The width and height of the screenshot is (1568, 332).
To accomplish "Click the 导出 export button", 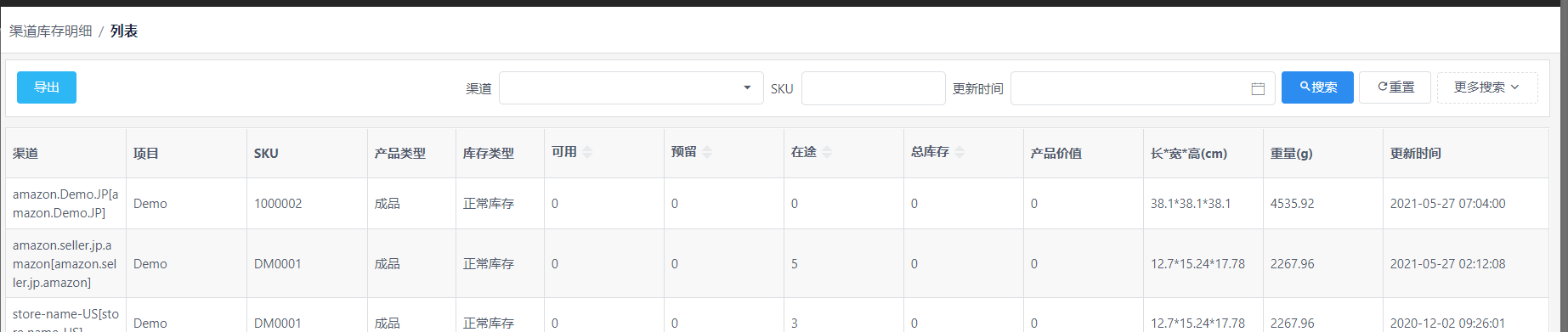I will (47, 87).
